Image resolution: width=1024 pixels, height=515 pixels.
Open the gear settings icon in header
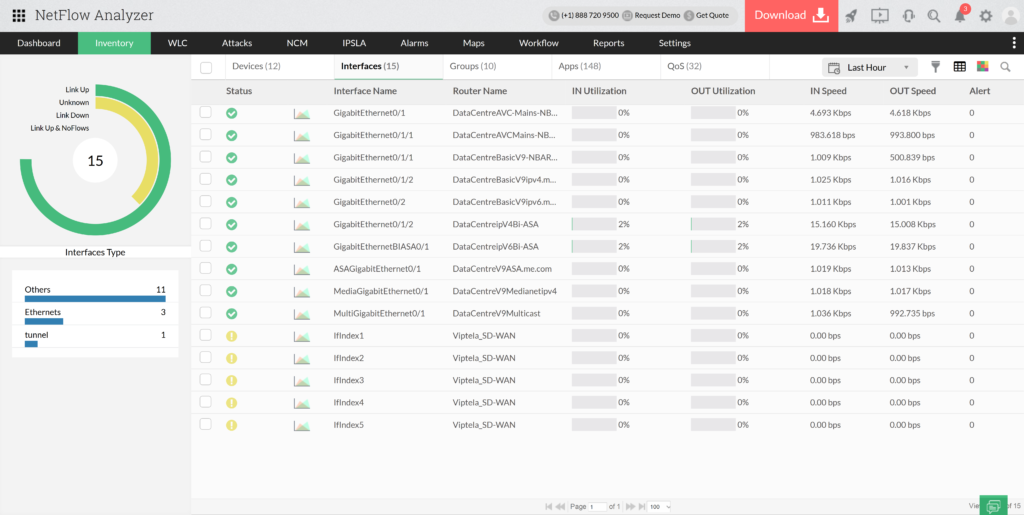(986, 16)
